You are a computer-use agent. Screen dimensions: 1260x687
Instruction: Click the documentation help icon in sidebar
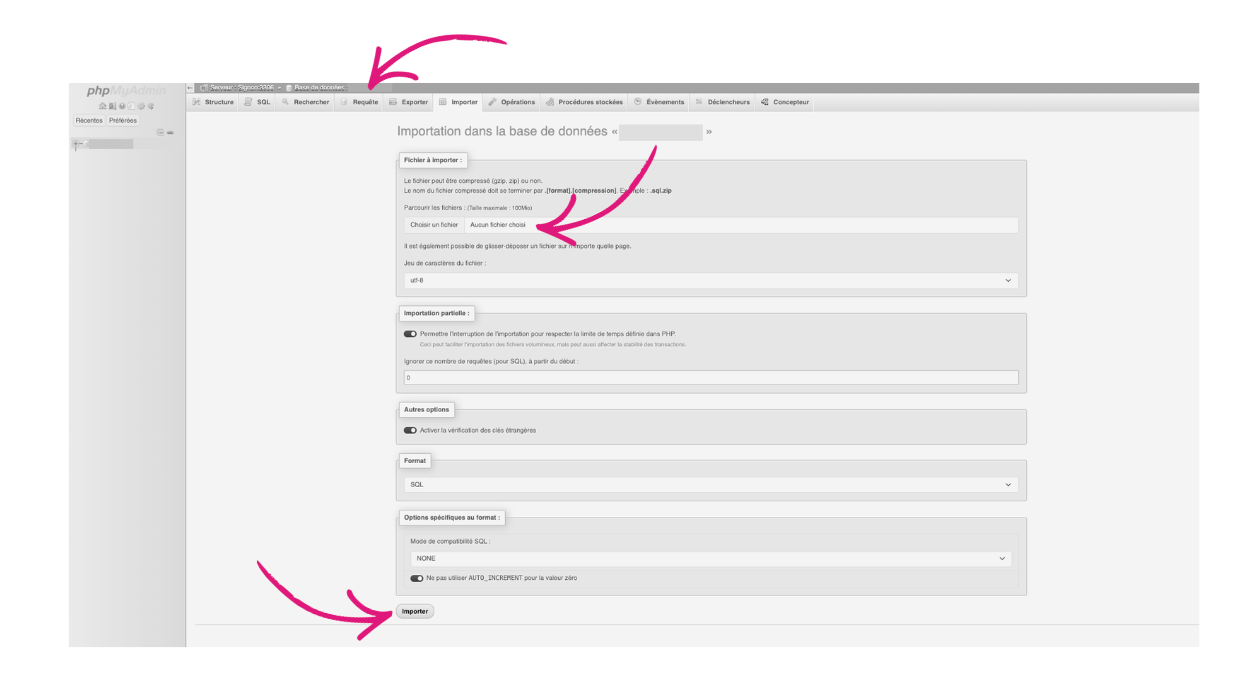121,106
